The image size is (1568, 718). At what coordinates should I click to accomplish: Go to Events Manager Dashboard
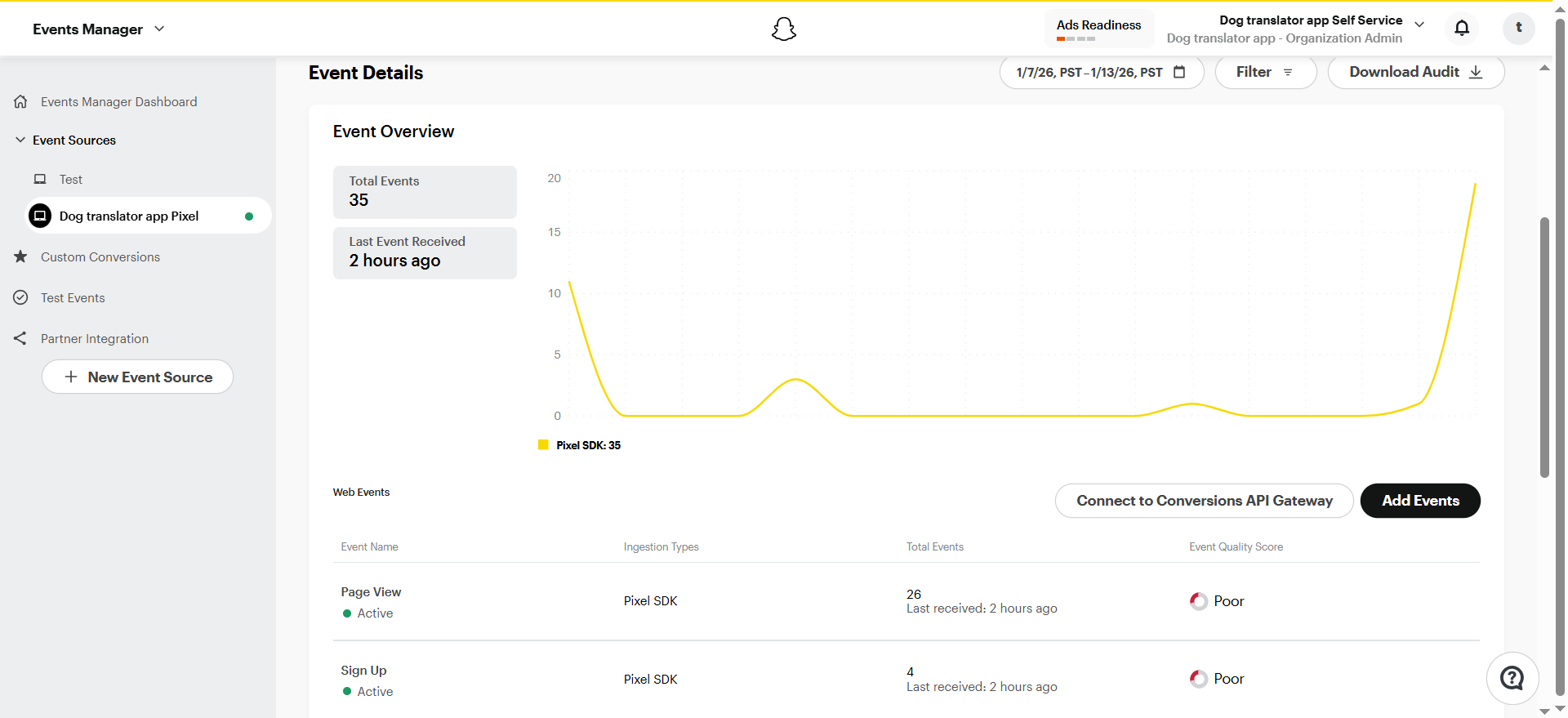[x=119, y=101]
